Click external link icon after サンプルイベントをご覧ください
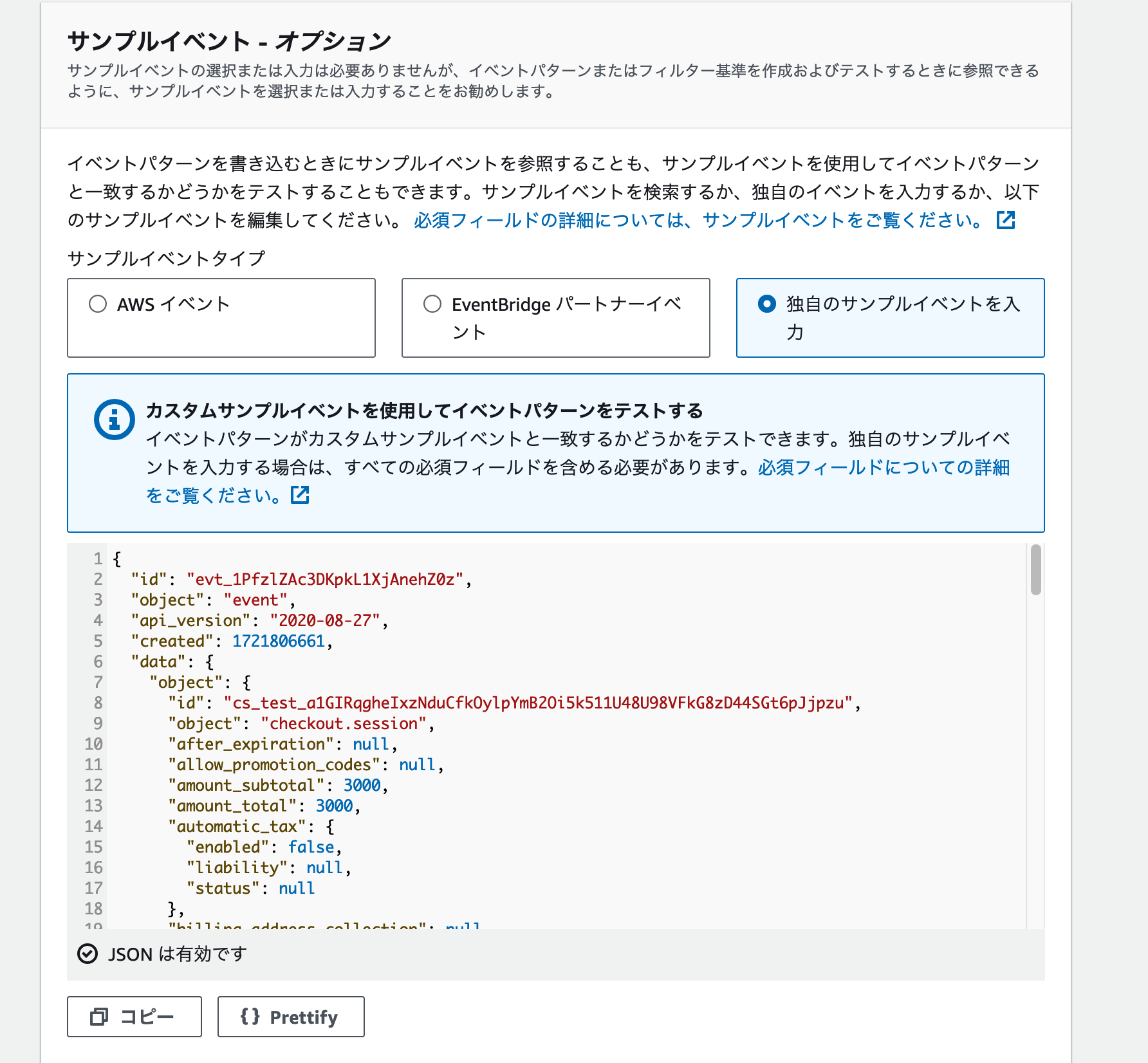This screenshot has height=1063, width=1148. click(x=1006, y=220)
